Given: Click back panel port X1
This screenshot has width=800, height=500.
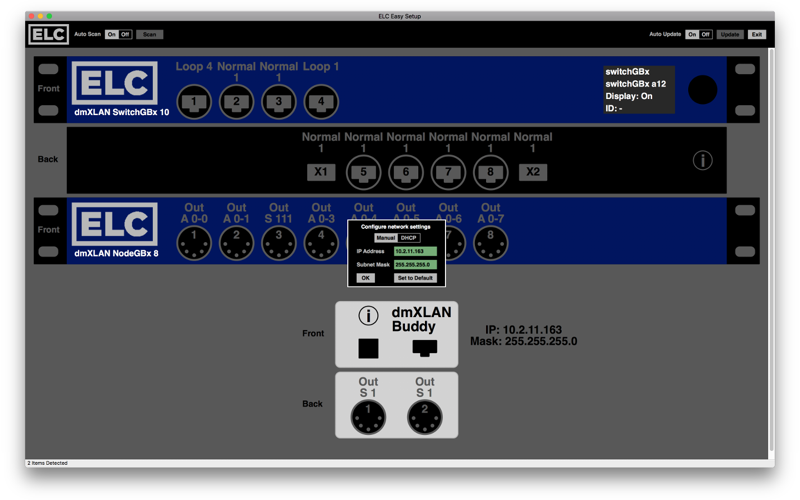Looking at the screenshot, I should [x=321, y=172].
